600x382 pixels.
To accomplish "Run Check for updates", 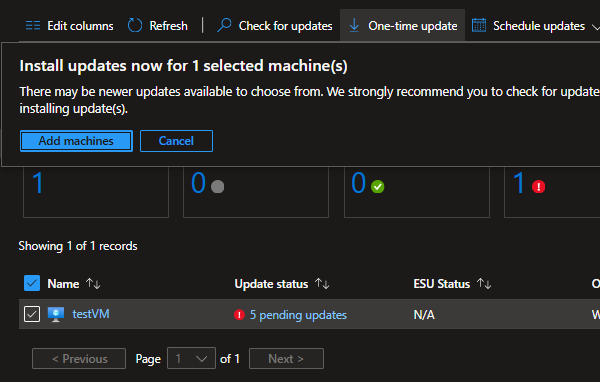I will 275,26.
